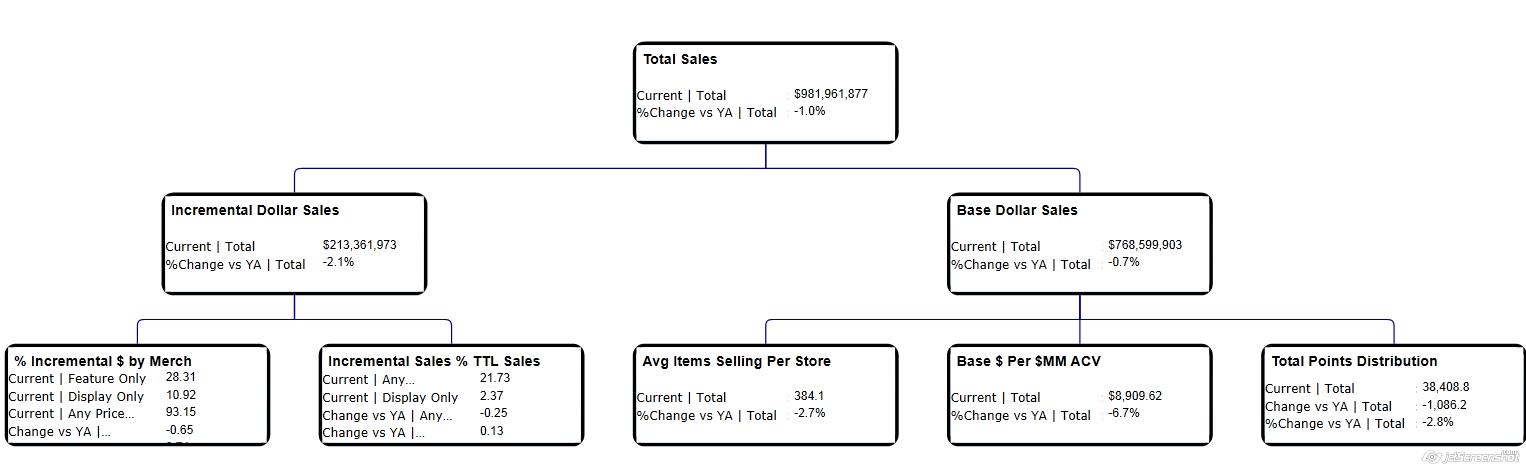Image resolution: width=1526 pixels, height=469 pixels.
Task: Select Avg Items Selling Per Store heading
Action: (736, 361)
